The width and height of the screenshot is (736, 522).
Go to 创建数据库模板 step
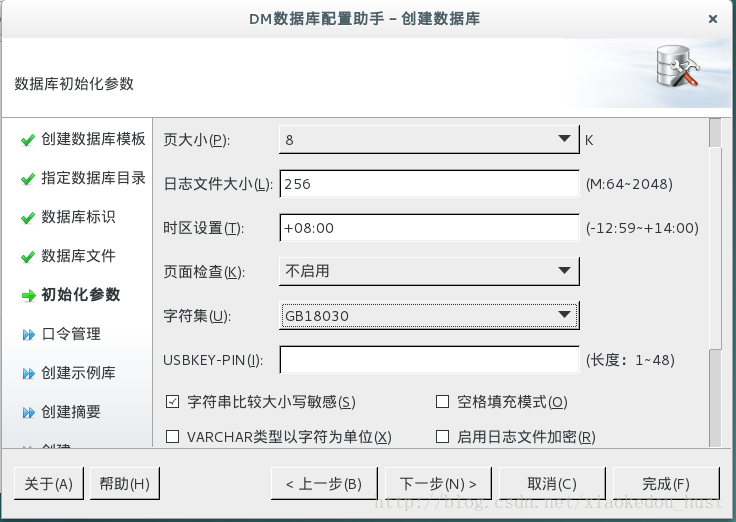(x=93, y=139)
